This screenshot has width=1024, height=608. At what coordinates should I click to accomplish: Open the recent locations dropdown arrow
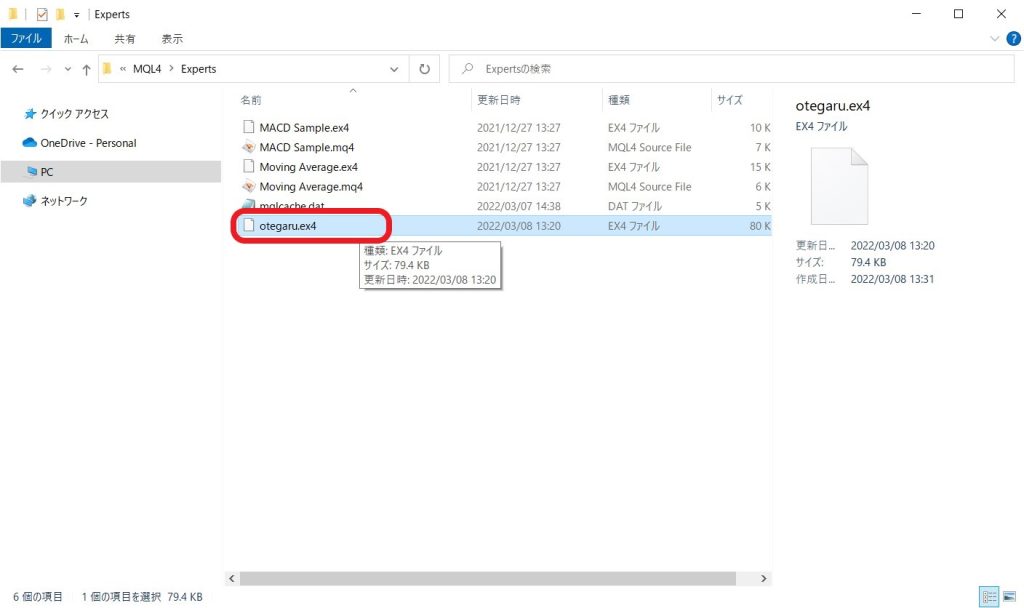click(65, 69)
